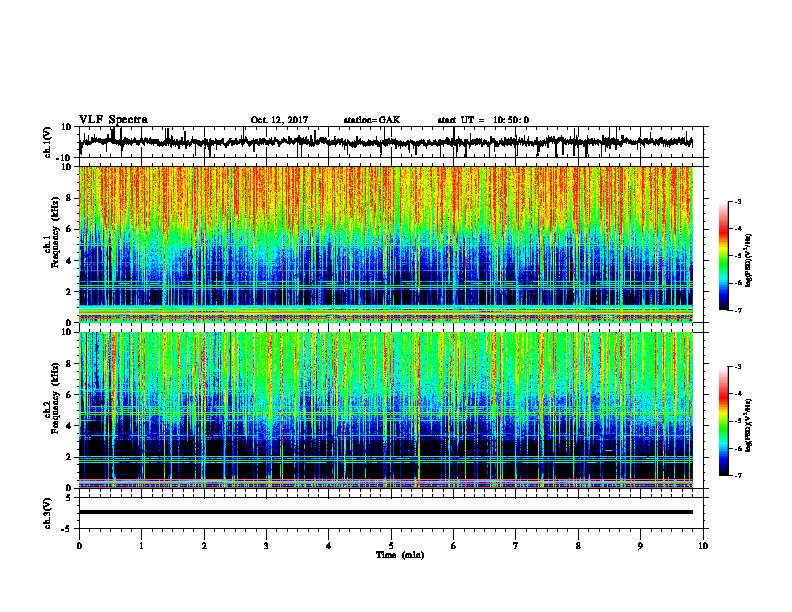Click the ch.1 voltage waveform trace panel
Viewport: 792px width, 612px height.
click(391, 142)
